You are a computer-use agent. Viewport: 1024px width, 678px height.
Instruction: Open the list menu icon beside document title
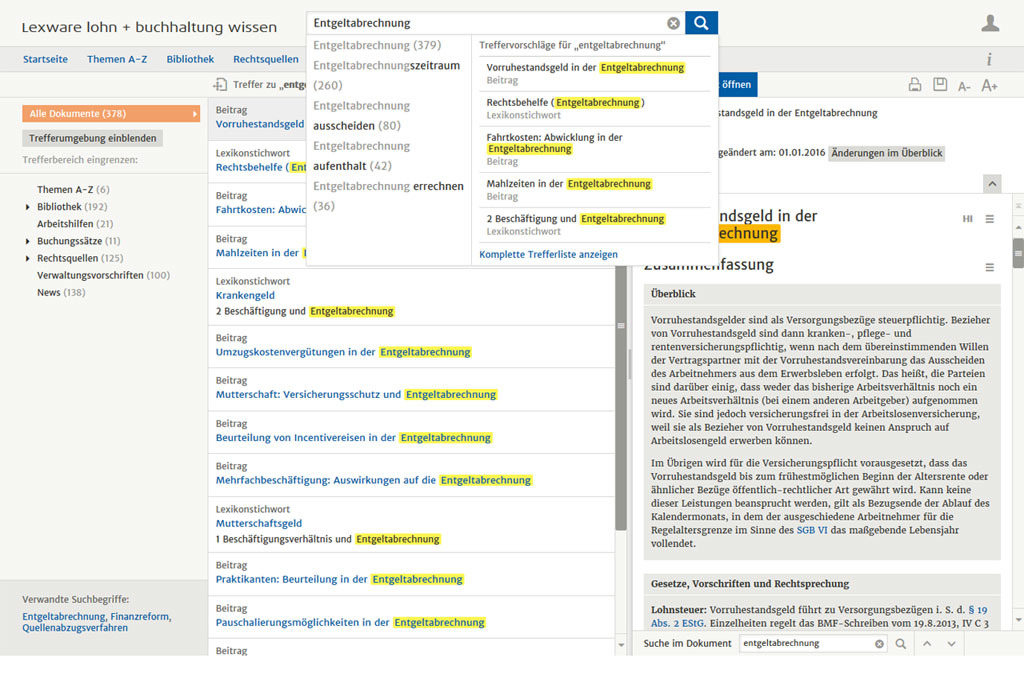[x=990, y=219]
